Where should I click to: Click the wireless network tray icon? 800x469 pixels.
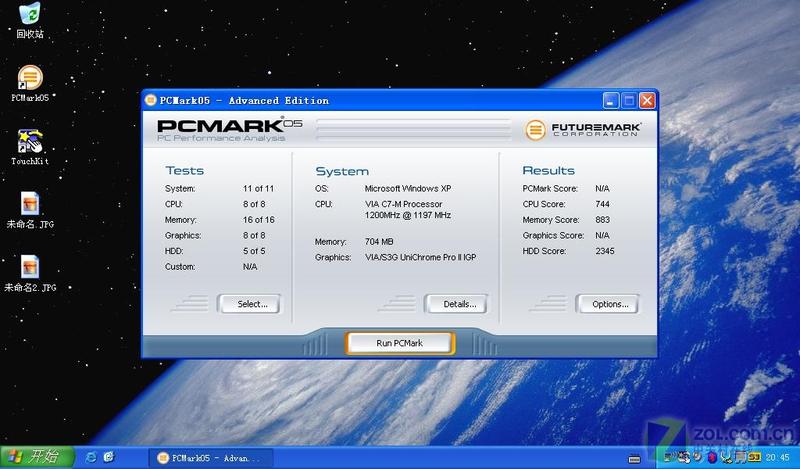pos(668,457)
